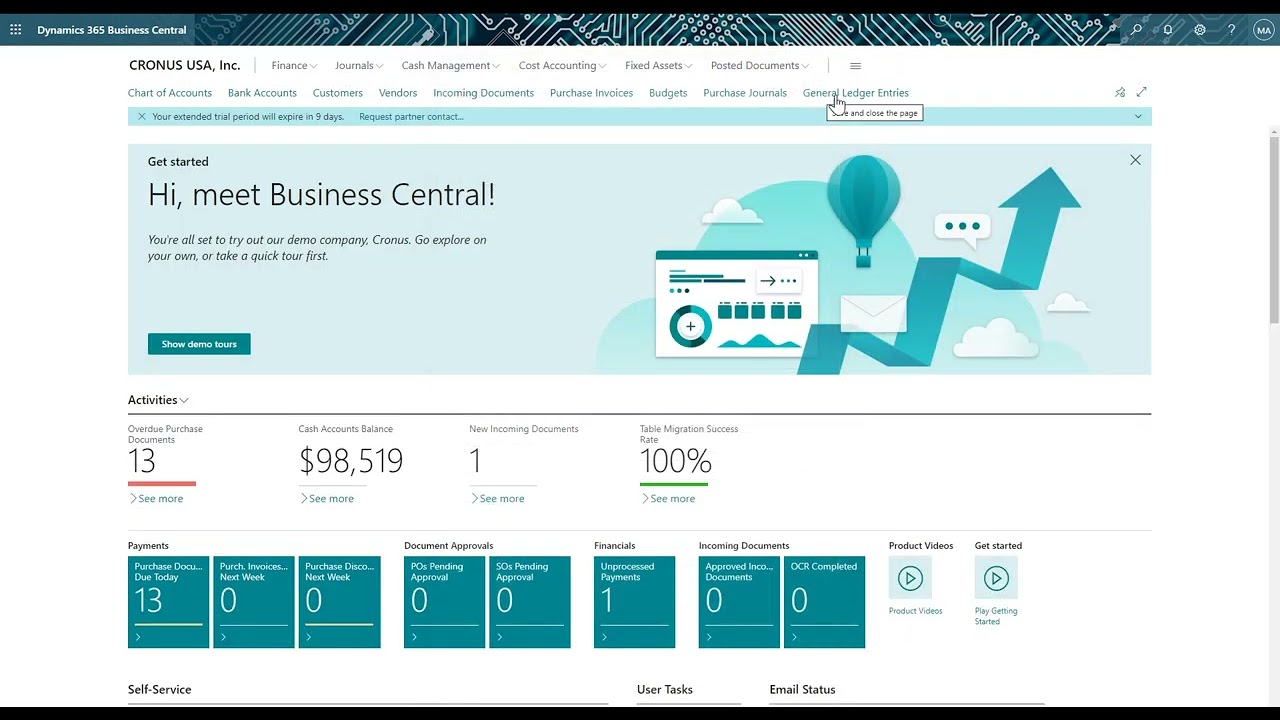This screenshot has width=1280, height=720.
Task: Open arrow on OCR Completed tile
Action: click(x=794, y=637)
